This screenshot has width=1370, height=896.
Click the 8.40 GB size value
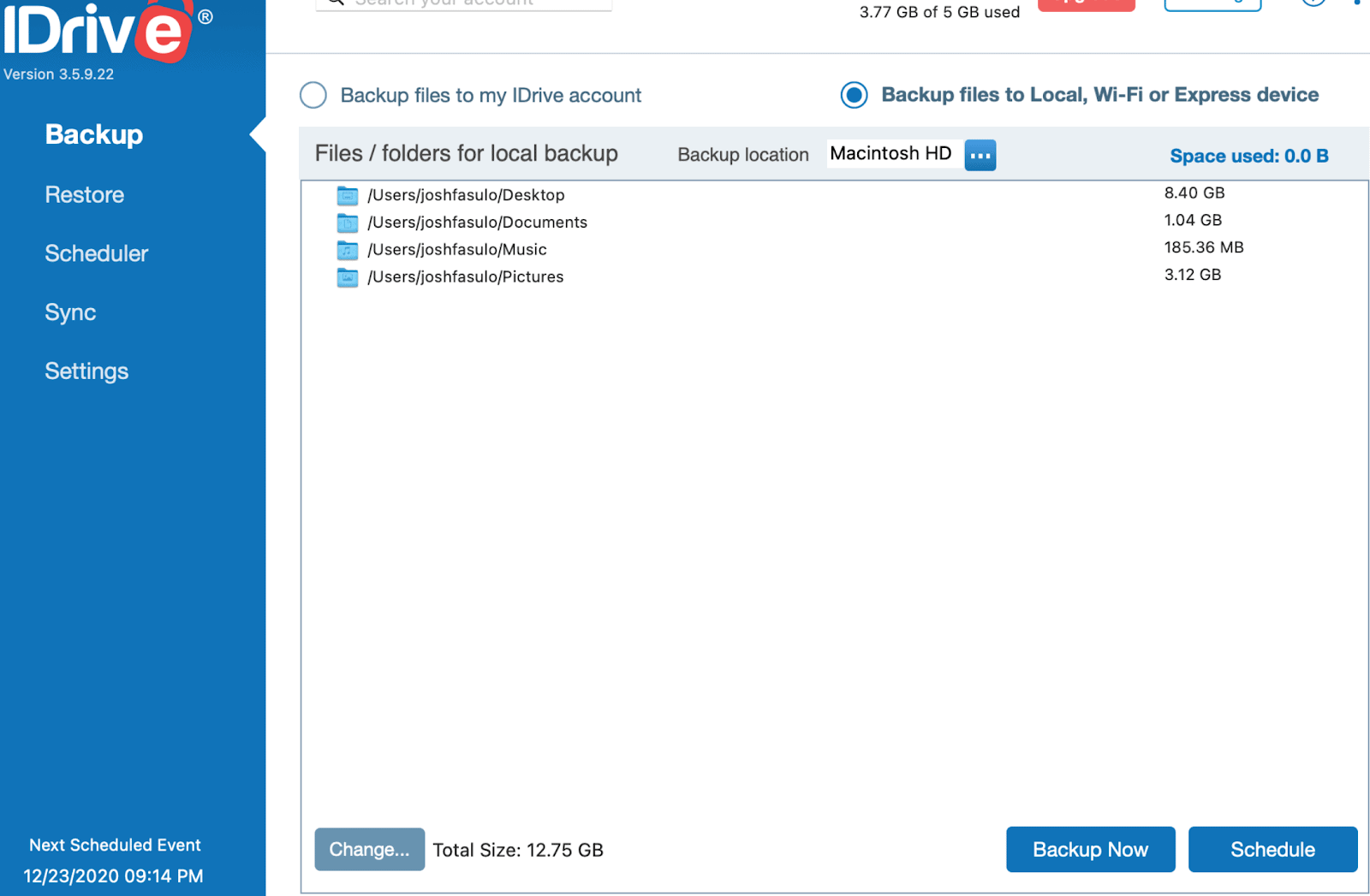click(1194, 193)
